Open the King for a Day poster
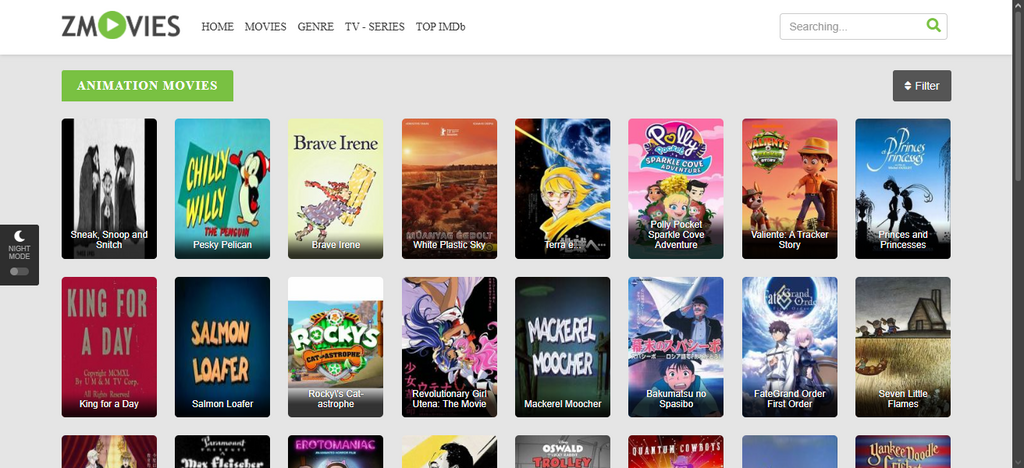Screen dimensions: 1024x468 [109, 347]
